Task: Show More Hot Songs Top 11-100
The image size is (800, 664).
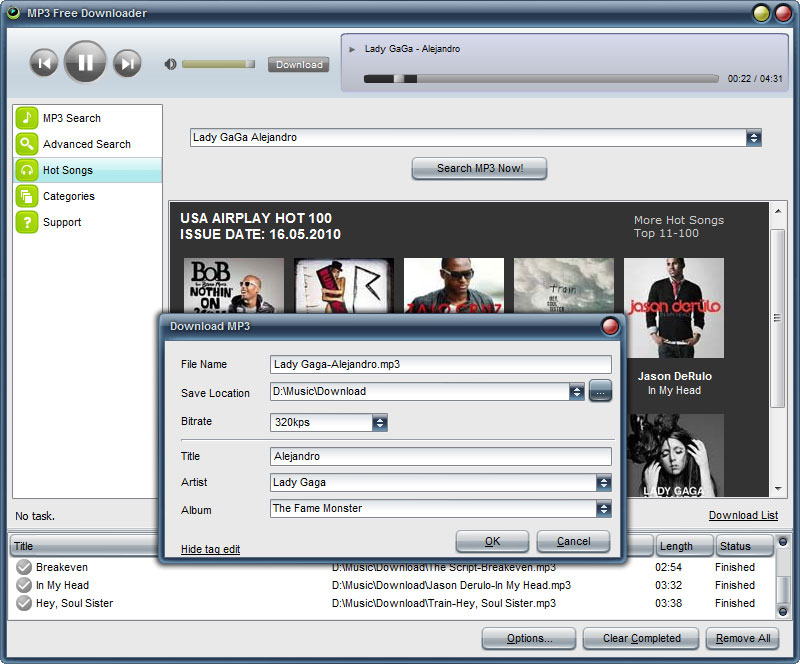Action: pos(678,227)
